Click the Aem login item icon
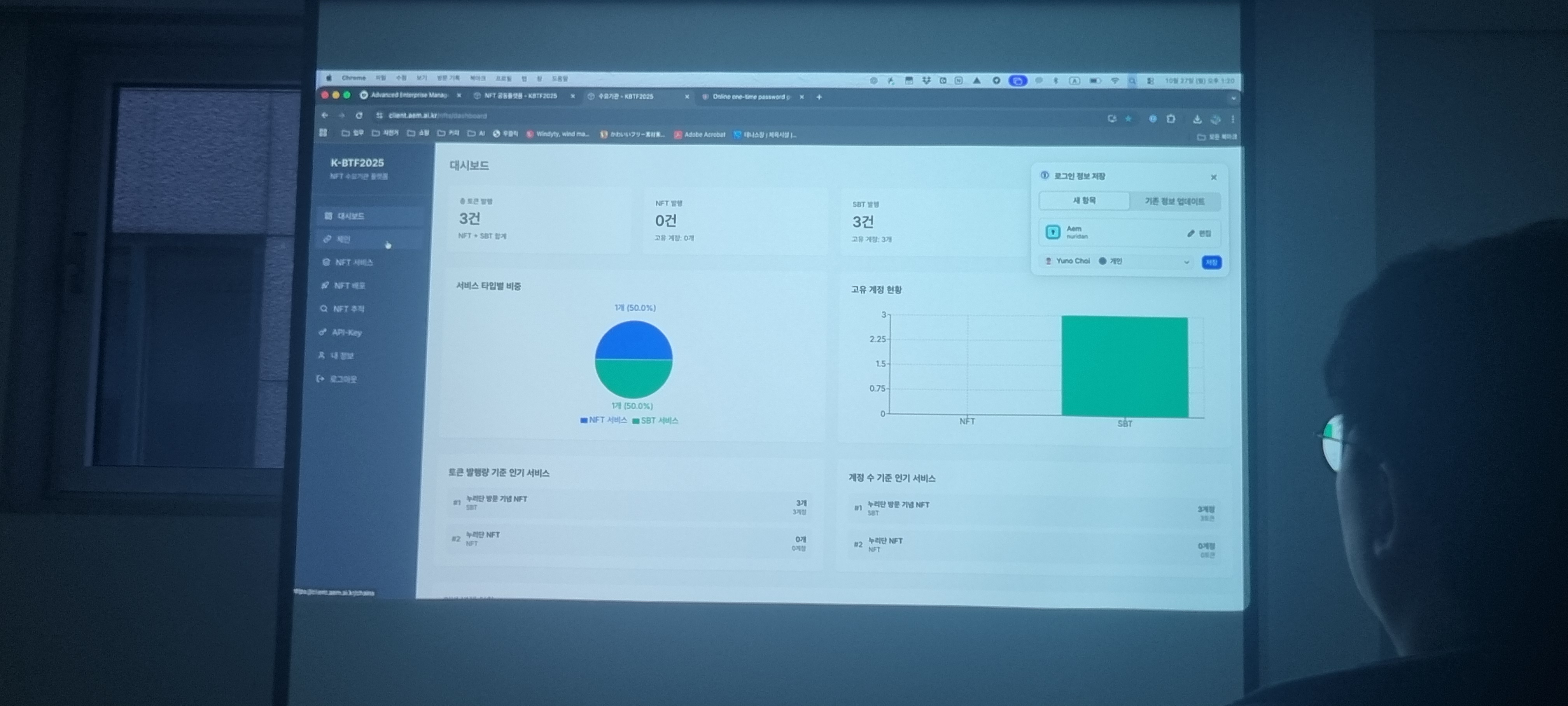Viewport: 1568px width, 706px height. pos(1053,232)
